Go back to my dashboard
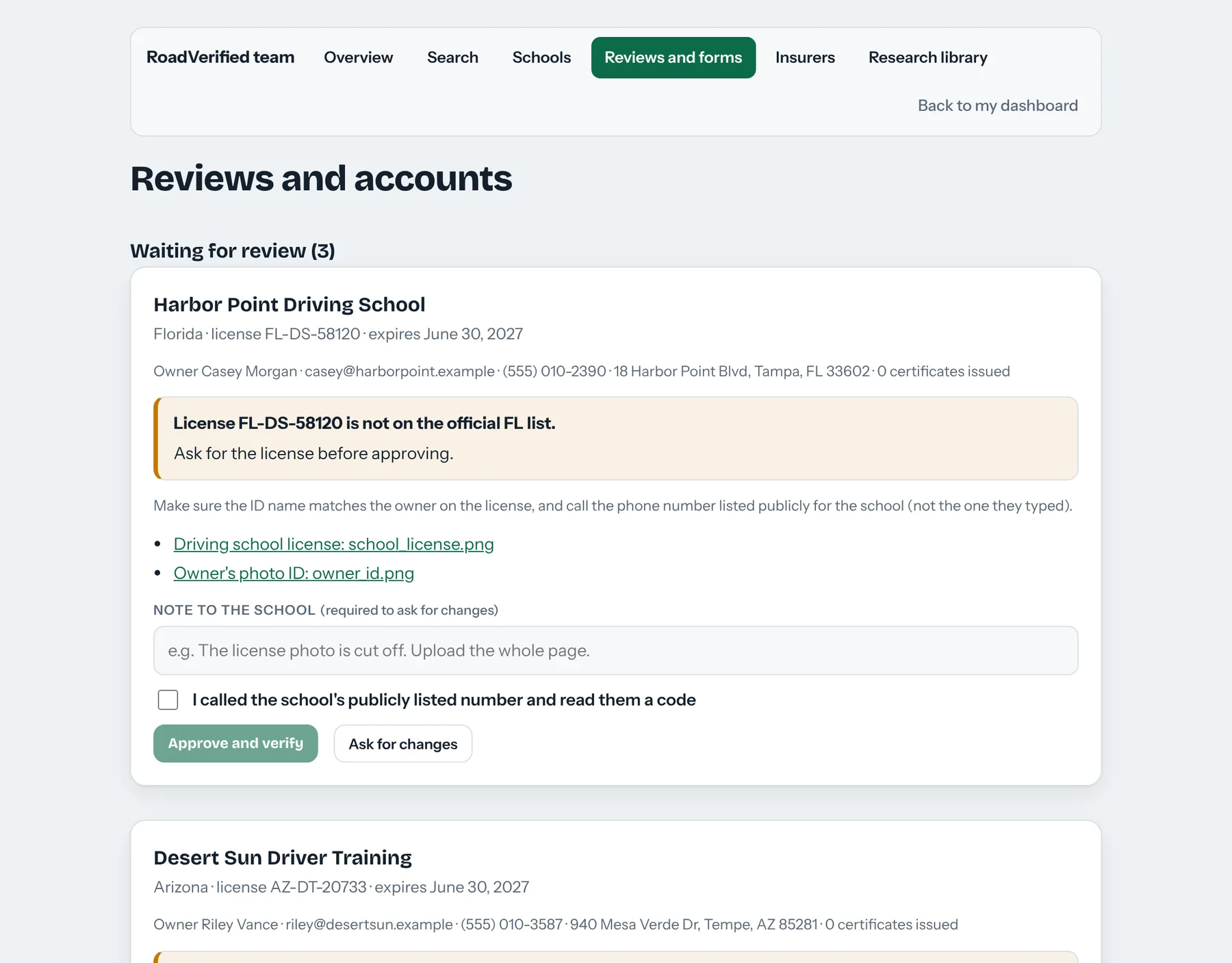Image resolution: width=1232 pixels, height=963 pixels. 997,105
